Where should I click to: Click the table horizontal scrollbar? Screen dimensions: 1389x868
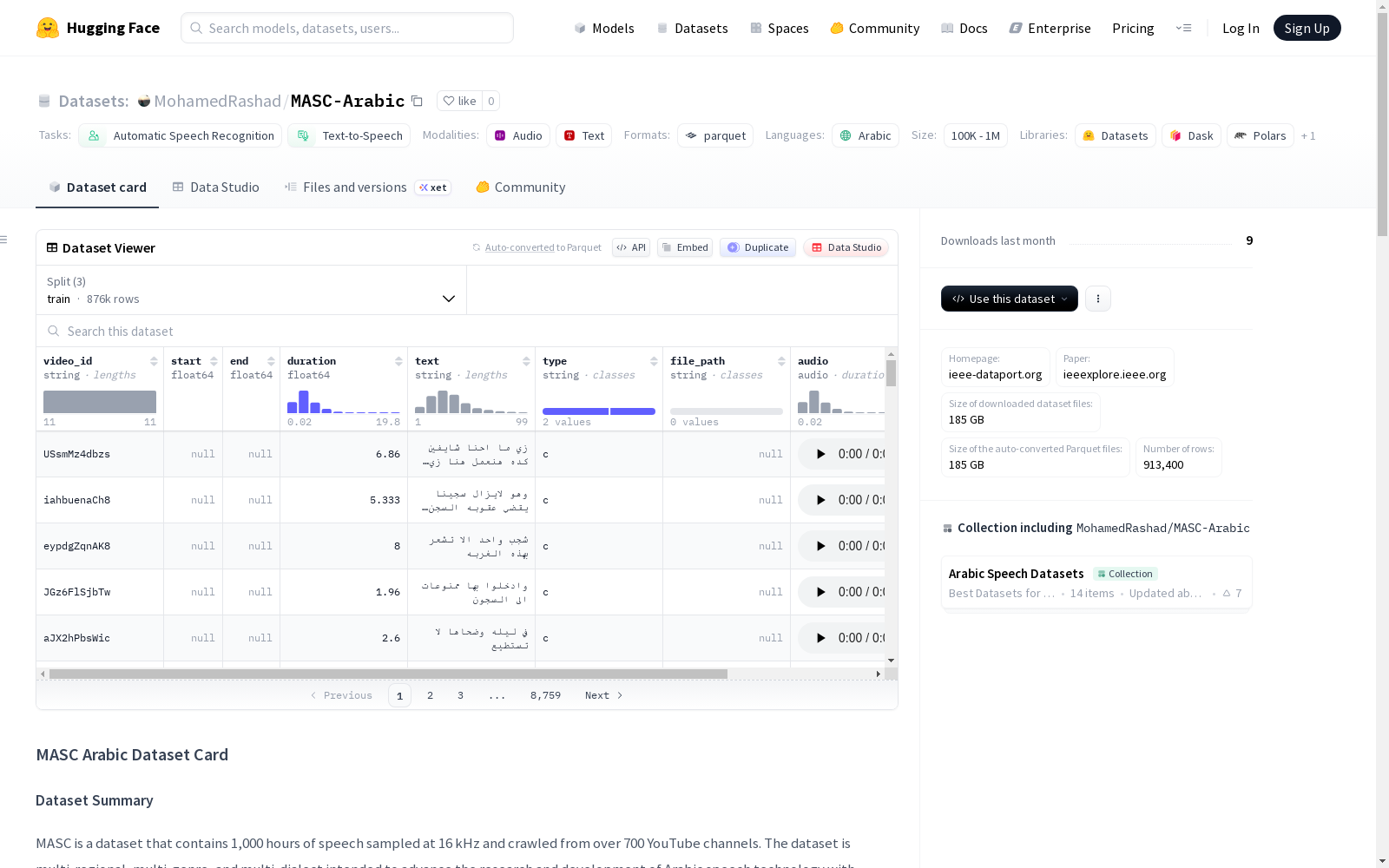[388, 674]
